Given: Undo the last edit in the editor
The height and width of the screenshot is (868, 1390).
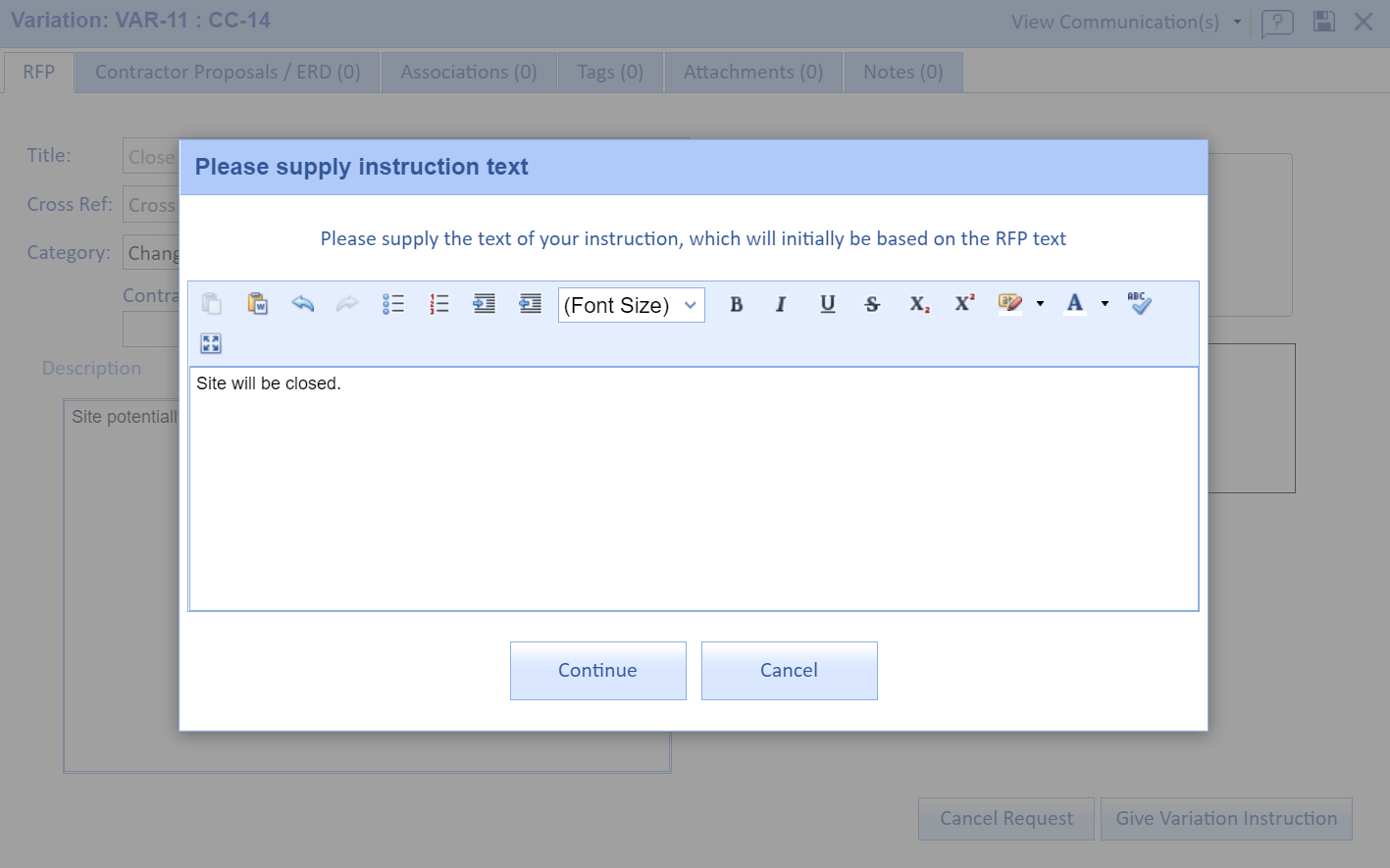Looking at the screenshot, I should pyautogui.click(x=303, y=304).
